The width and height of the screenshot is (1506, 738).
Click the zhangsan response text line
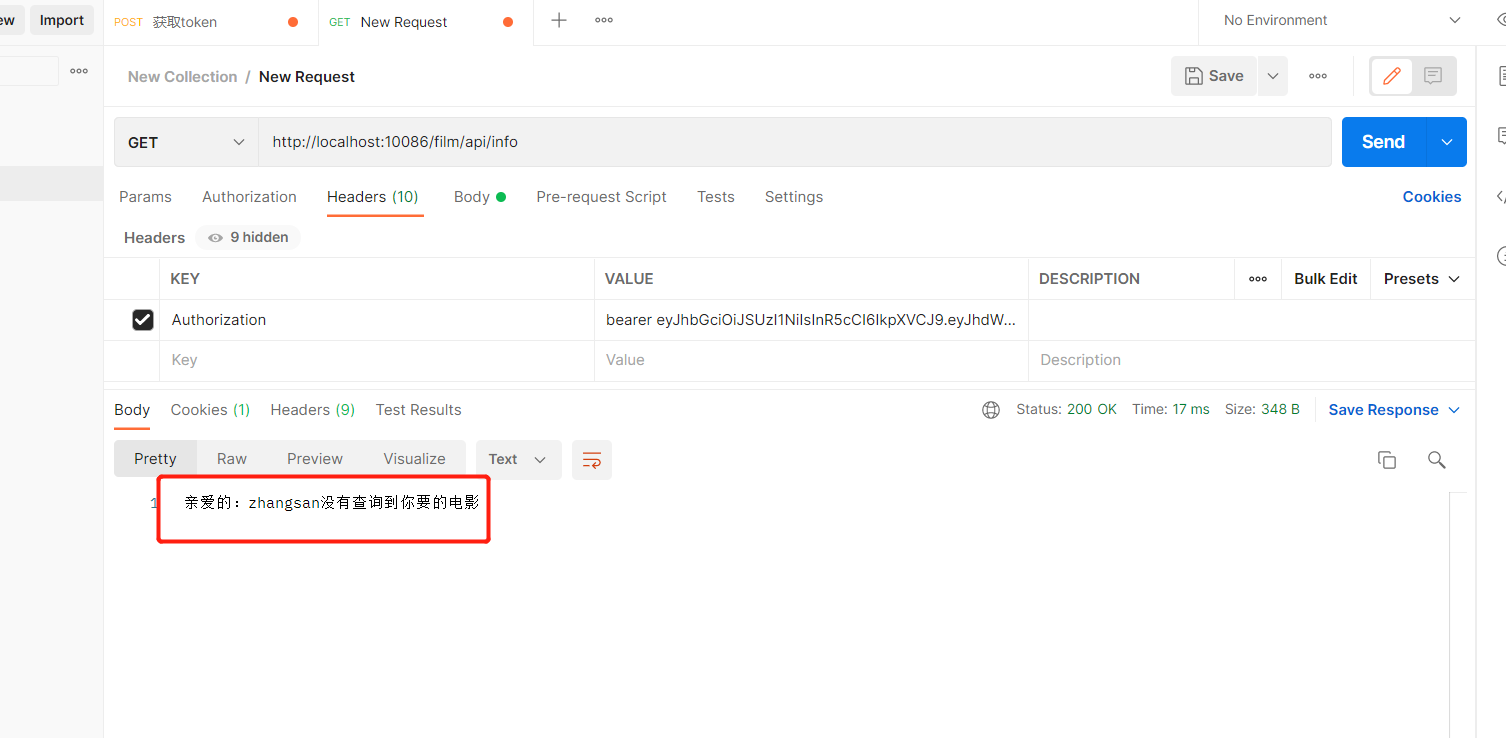coord(332,503)
